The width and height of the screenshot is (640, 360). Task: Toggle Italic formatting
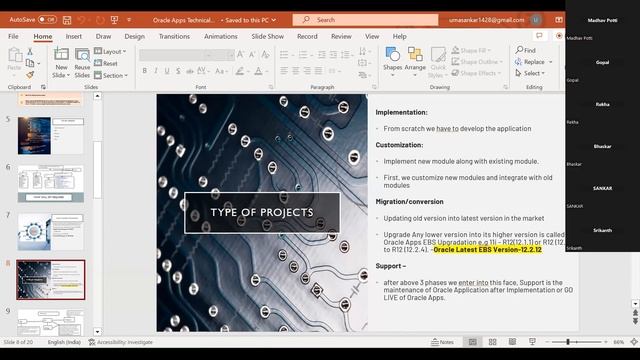click(156, 71)
